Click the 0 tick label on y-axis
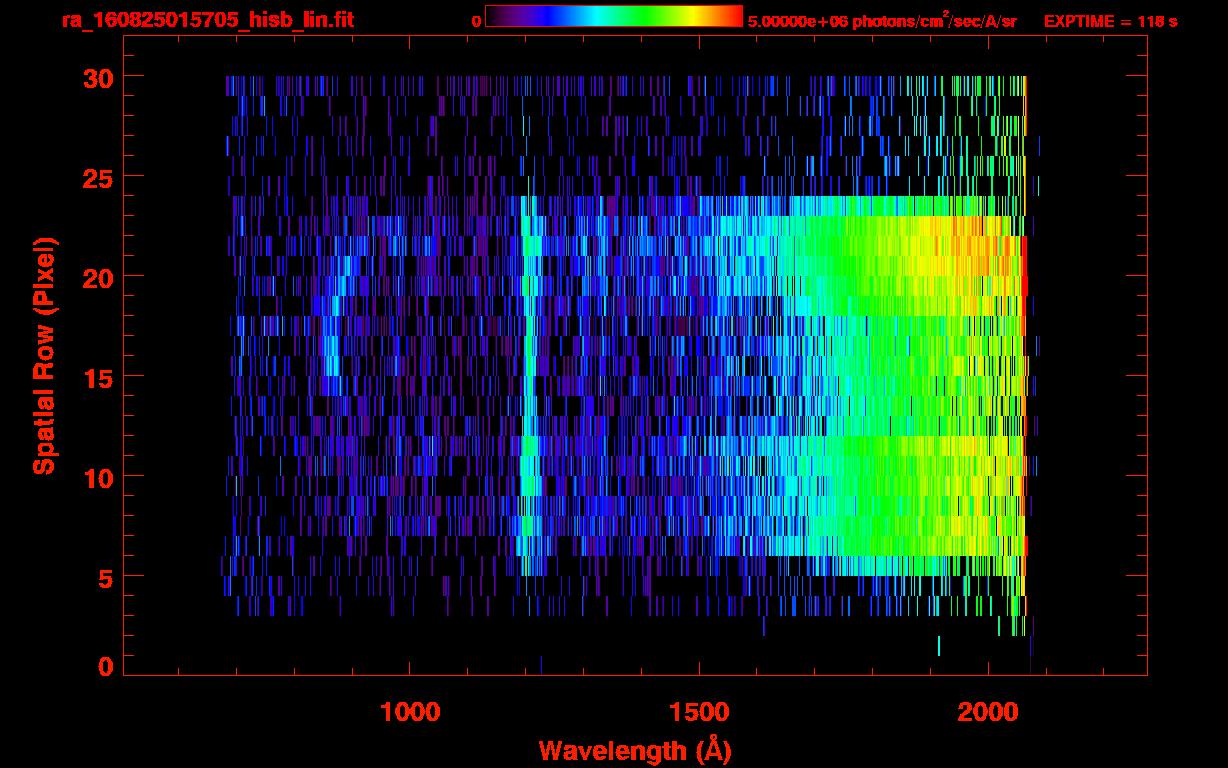The height and width of the screenshot is (768, 1228). [106, 666]
